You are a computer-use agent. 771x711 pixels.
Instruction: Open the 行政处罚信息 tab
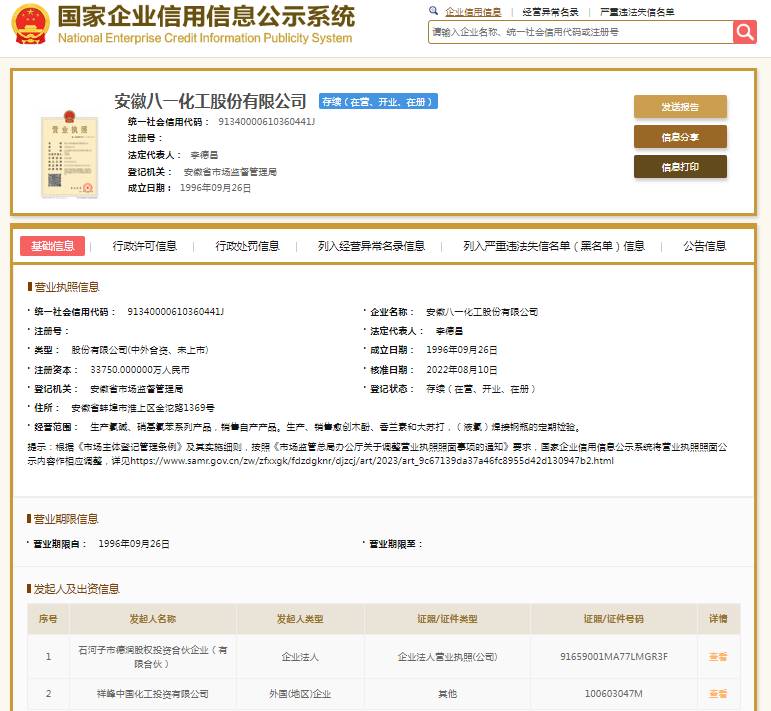(x=248, y=246)
